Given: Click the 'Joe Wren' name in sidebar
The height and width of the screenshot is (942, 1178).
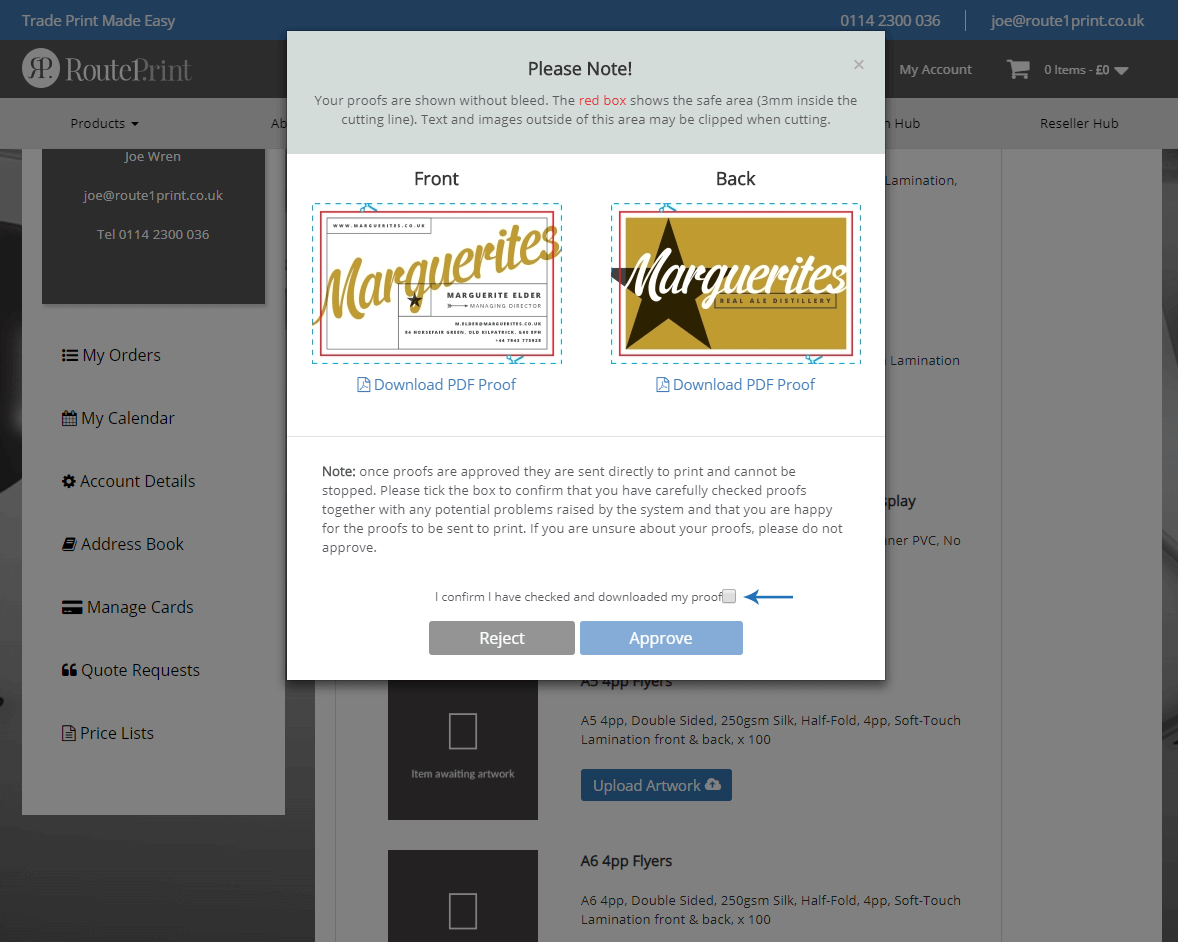Looking at the screenshot, I should click(153, 156).
